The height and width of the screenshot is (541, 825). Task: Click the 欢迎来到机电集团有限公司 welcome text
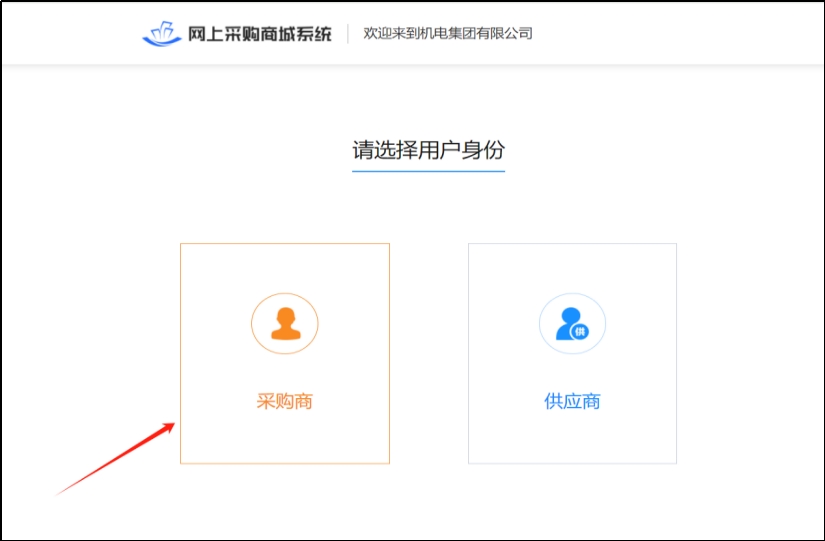coord(448,34)
